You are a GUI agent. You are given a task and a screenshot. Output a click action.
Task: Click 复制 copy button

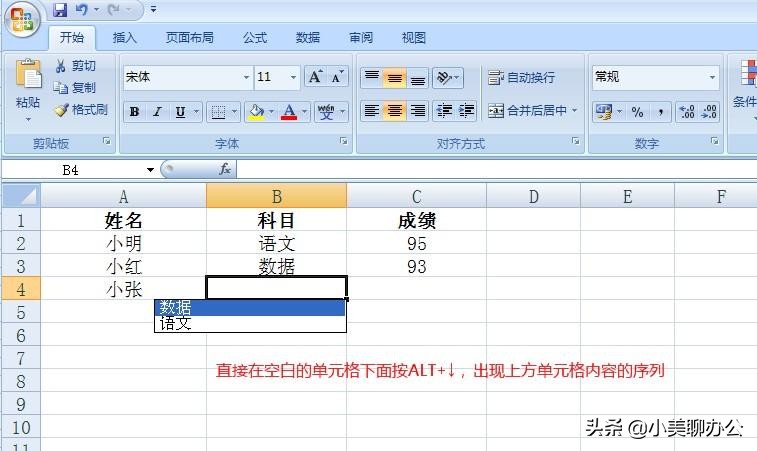[75, 87]
